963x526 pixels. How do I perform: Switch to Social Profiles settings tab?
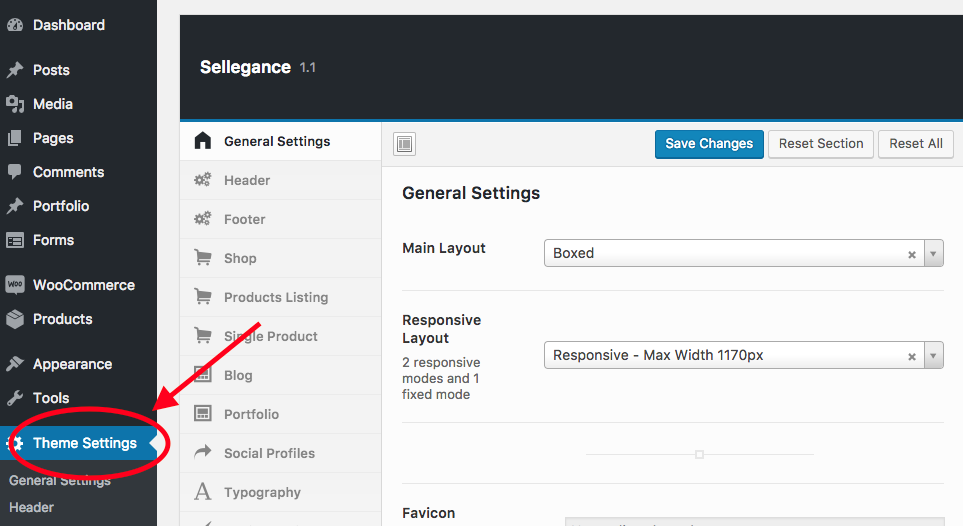click(x=281, y=453)
